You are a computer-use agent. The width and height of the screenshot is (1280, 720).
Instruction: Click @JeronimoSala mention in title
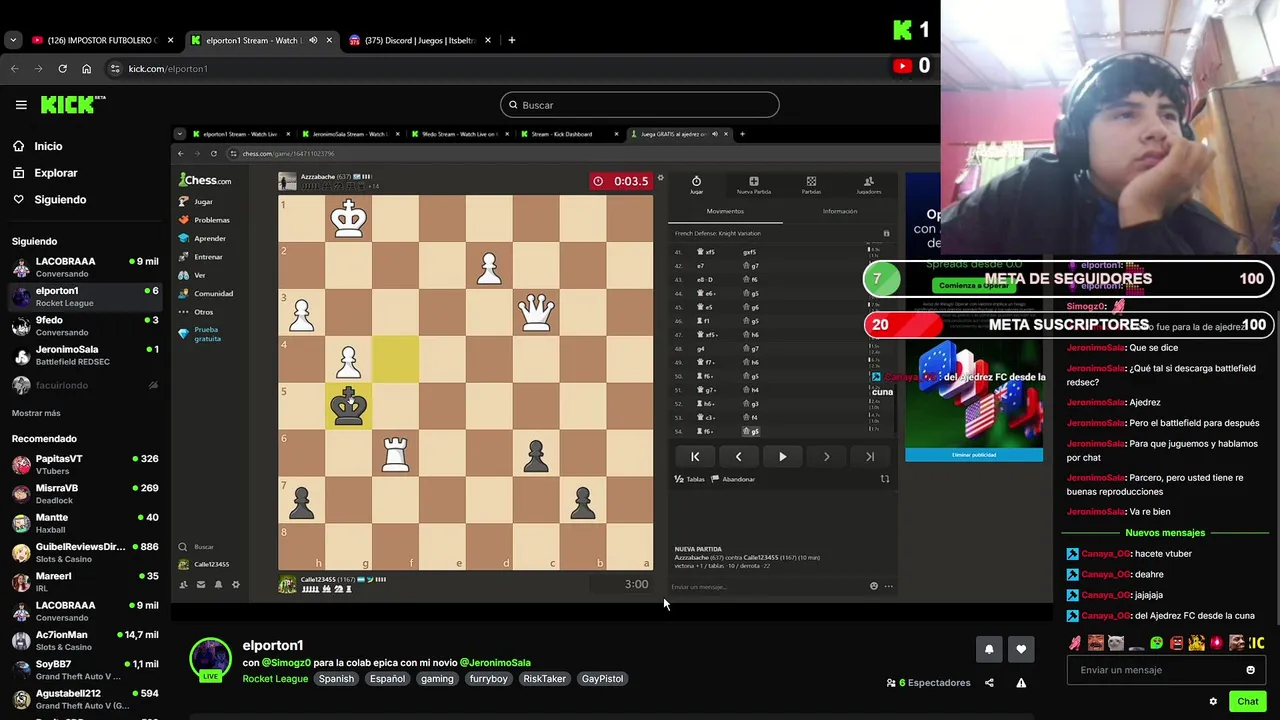[495, 663]
